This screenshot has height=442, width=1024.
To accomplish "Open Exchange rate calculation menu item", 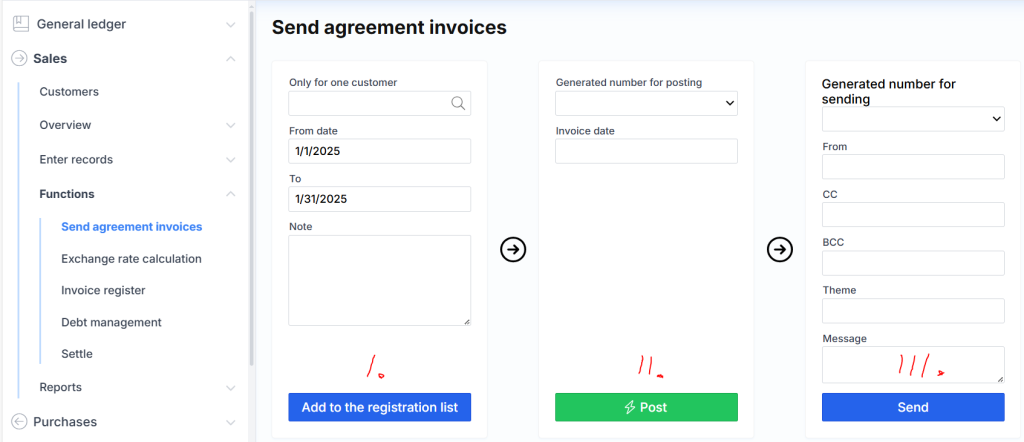I will pos(131,259).
